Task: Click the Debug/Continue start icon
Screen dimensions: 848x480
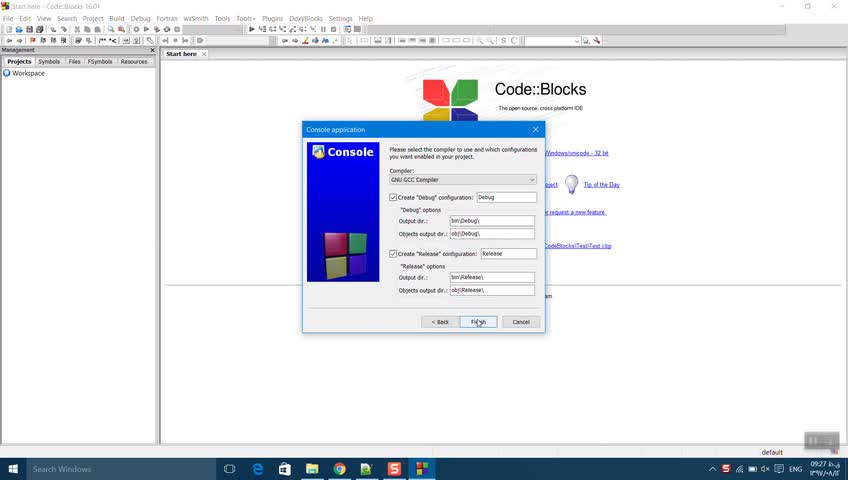Action: (251, 29)
